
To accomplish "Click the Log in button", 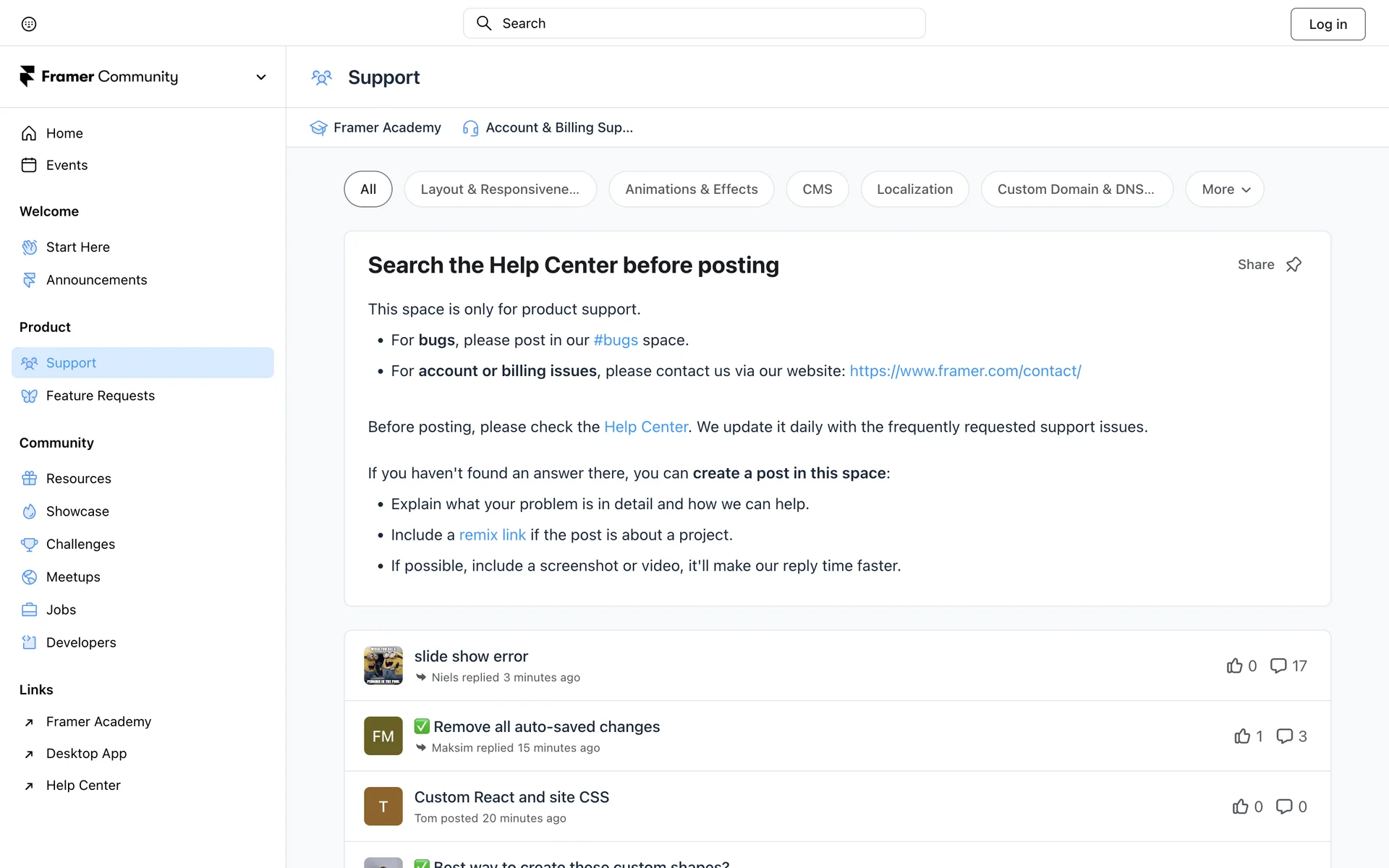I will (1328, 24).
